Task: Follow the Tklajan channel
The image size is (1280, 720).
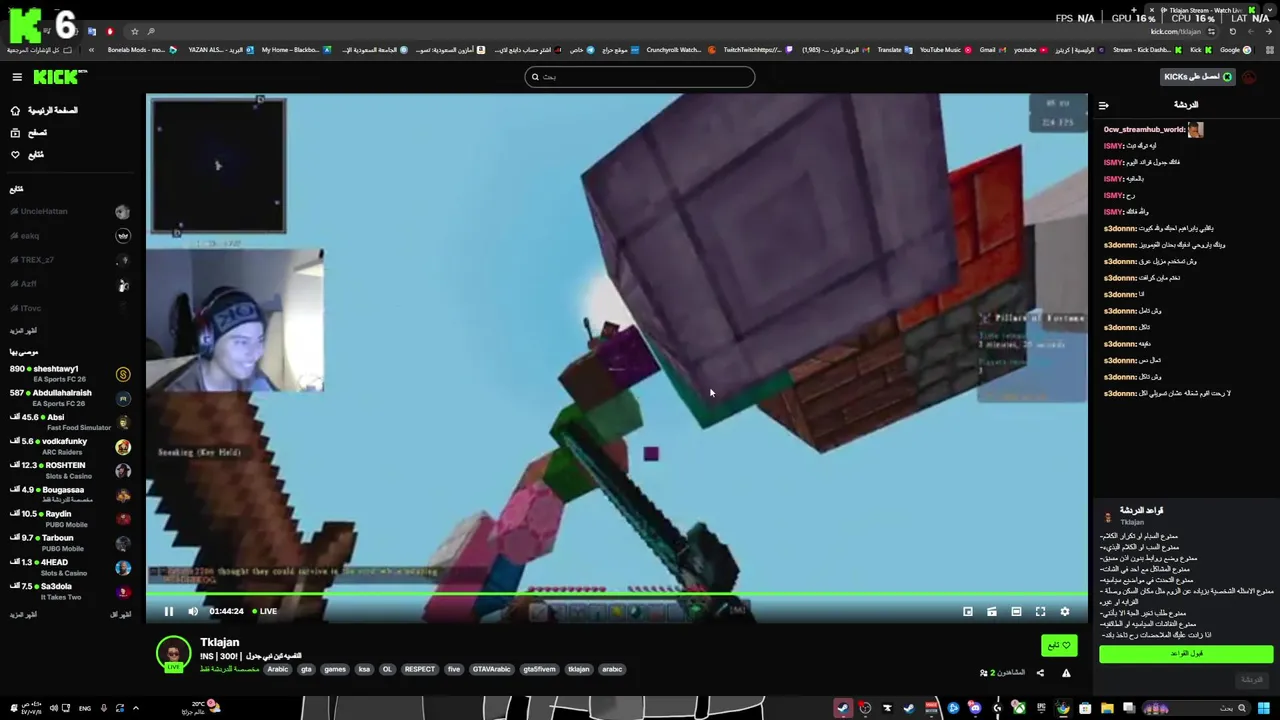Action: (x=1059, y=645)
